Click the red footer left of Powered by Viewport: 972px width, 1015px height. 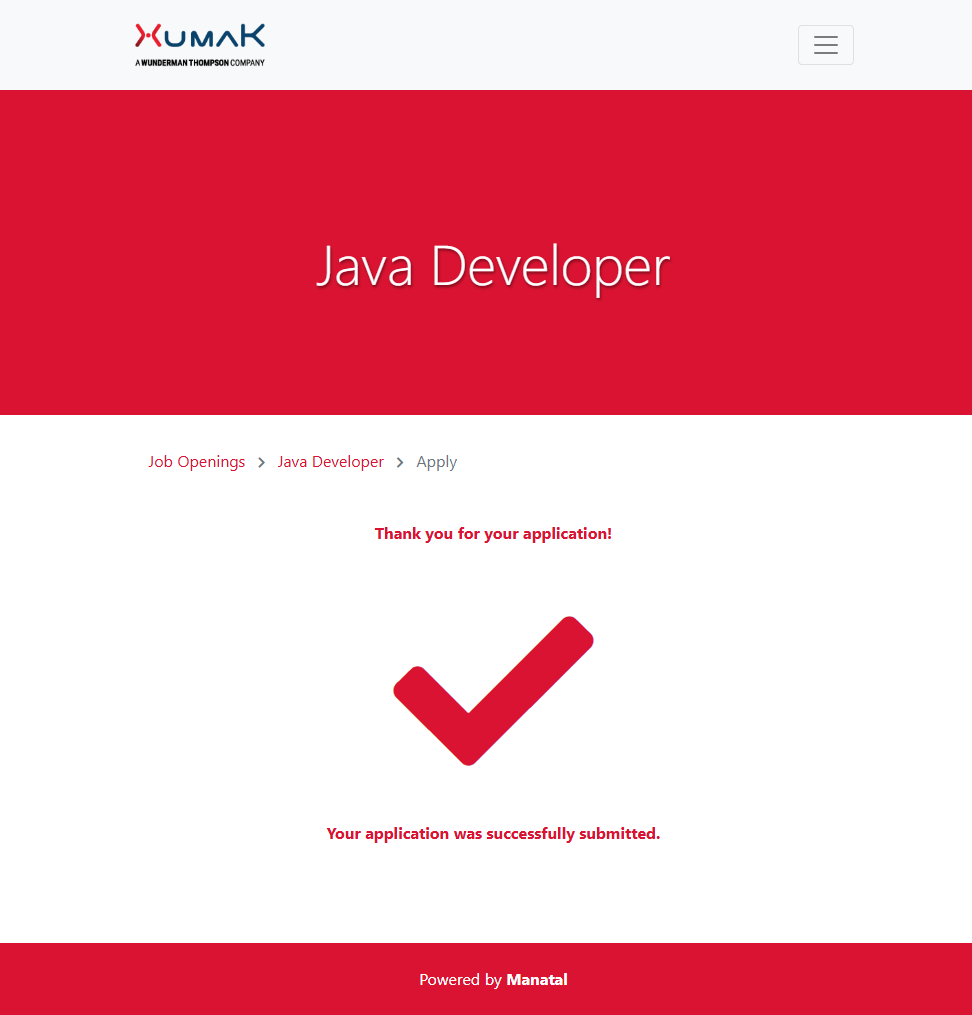point(200,980)
